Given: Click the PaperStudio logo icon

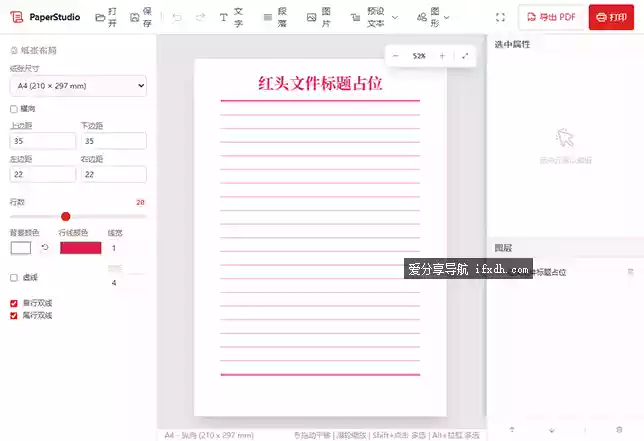Looking at the screenshot, I should [16, 17].
